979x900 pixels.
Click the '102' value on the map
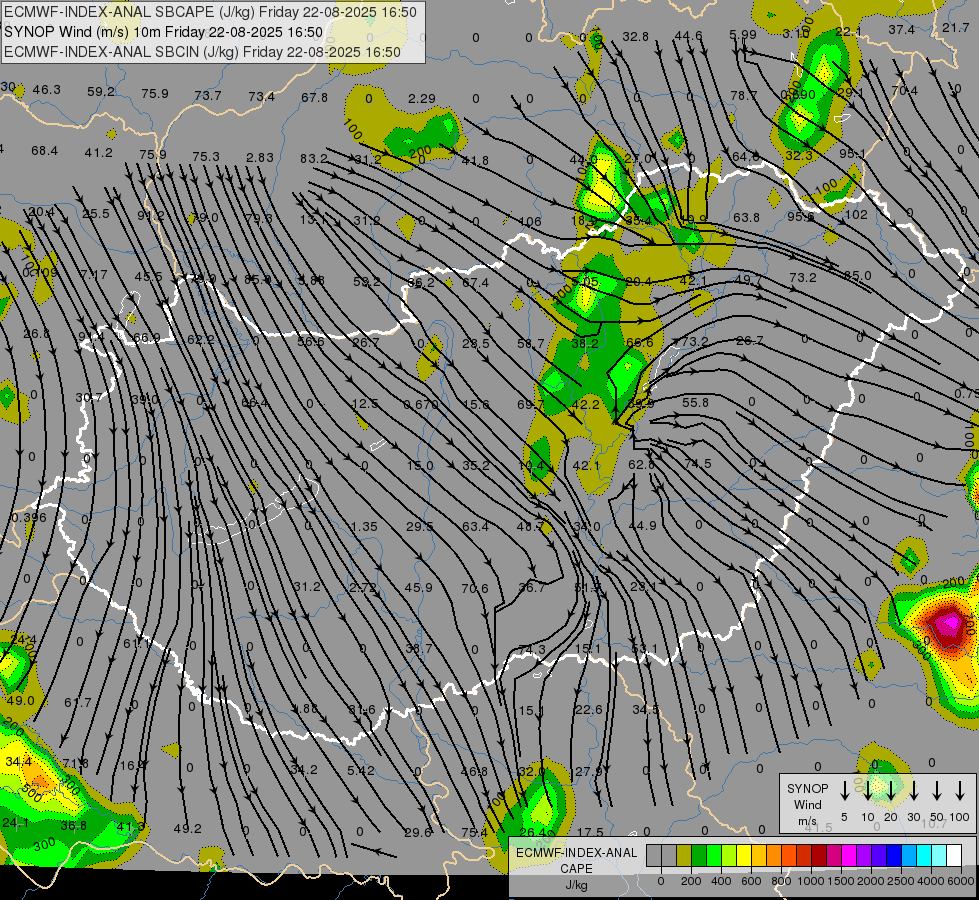pos(856,215)
